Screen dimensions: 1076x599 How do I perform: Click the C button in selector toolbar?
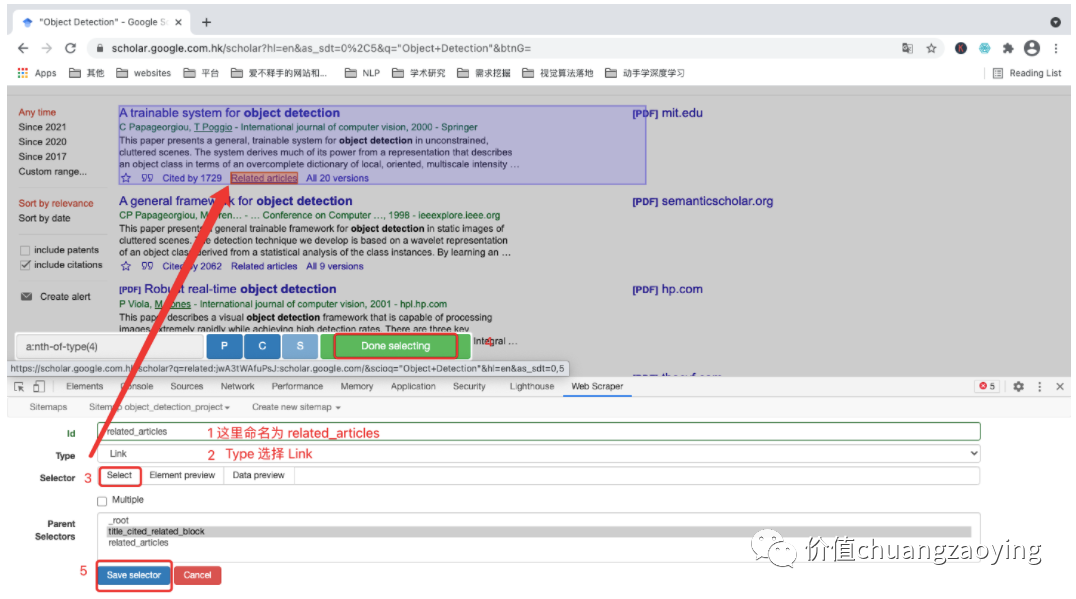click(x=262, y=346)
